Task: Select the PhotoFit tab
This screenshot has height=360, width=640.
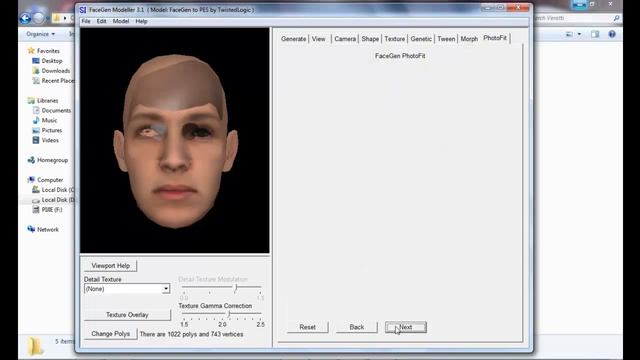Action: [x=495, y=38]
